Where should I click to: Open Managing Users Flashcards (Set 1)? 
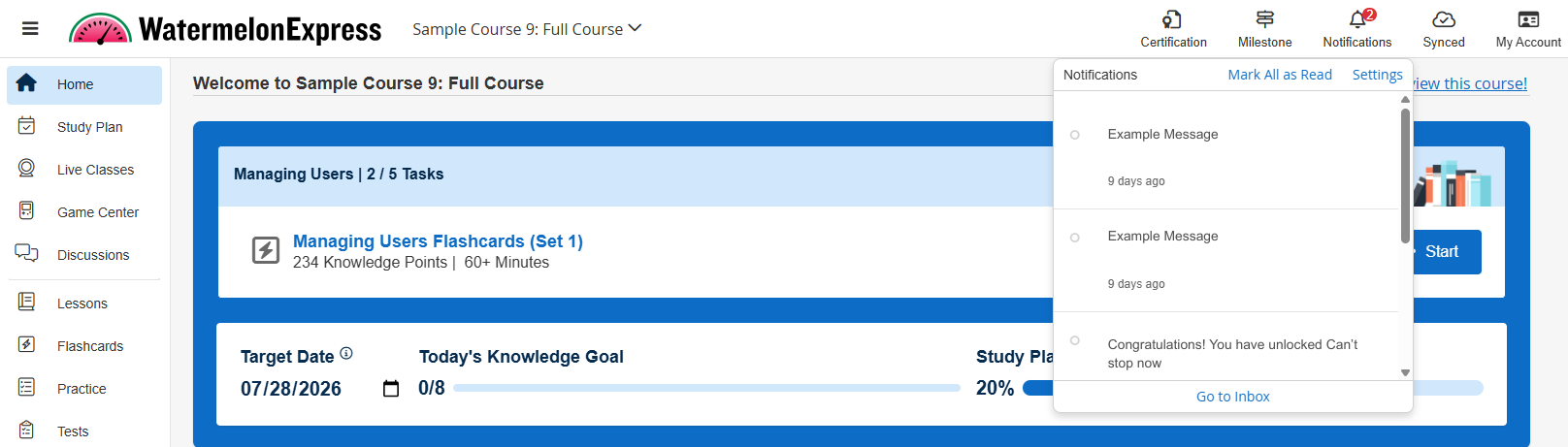tap(438, 241)
